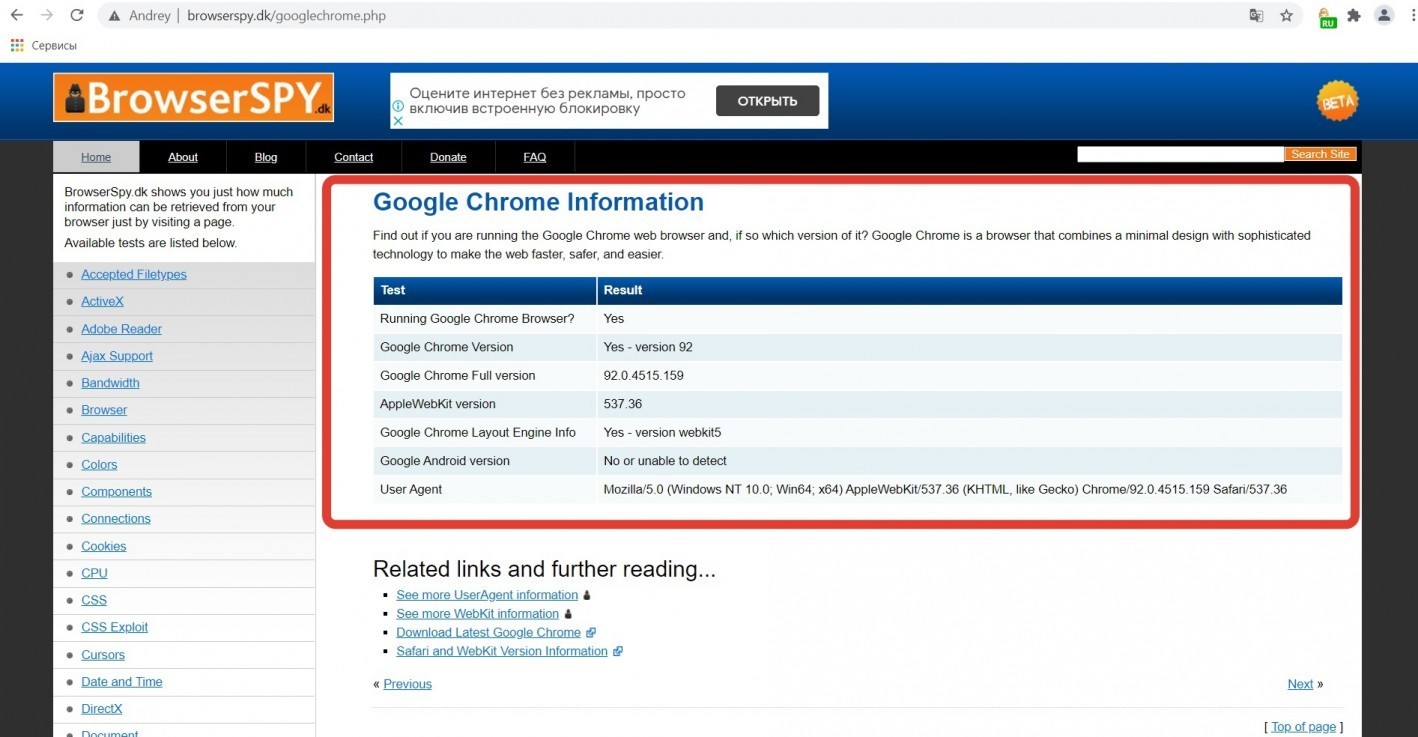This screenshot has width=1418, height=737.
Task: Click the Search Site button
Action: (x=1320, y=154)
